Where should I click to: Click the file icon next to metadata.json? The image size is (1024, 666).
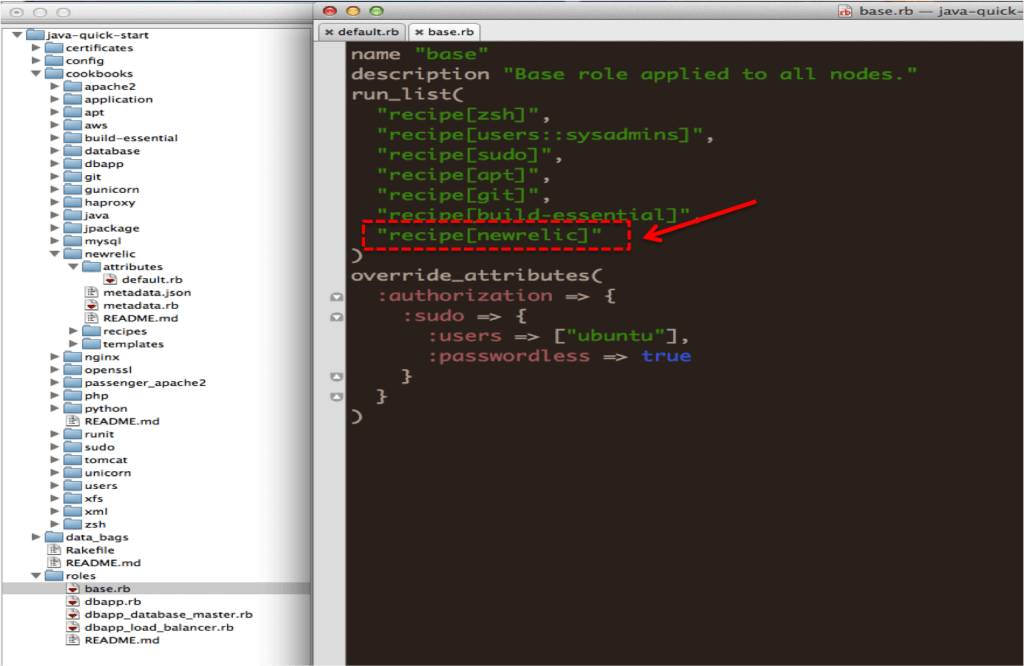[x=92, y=293]
